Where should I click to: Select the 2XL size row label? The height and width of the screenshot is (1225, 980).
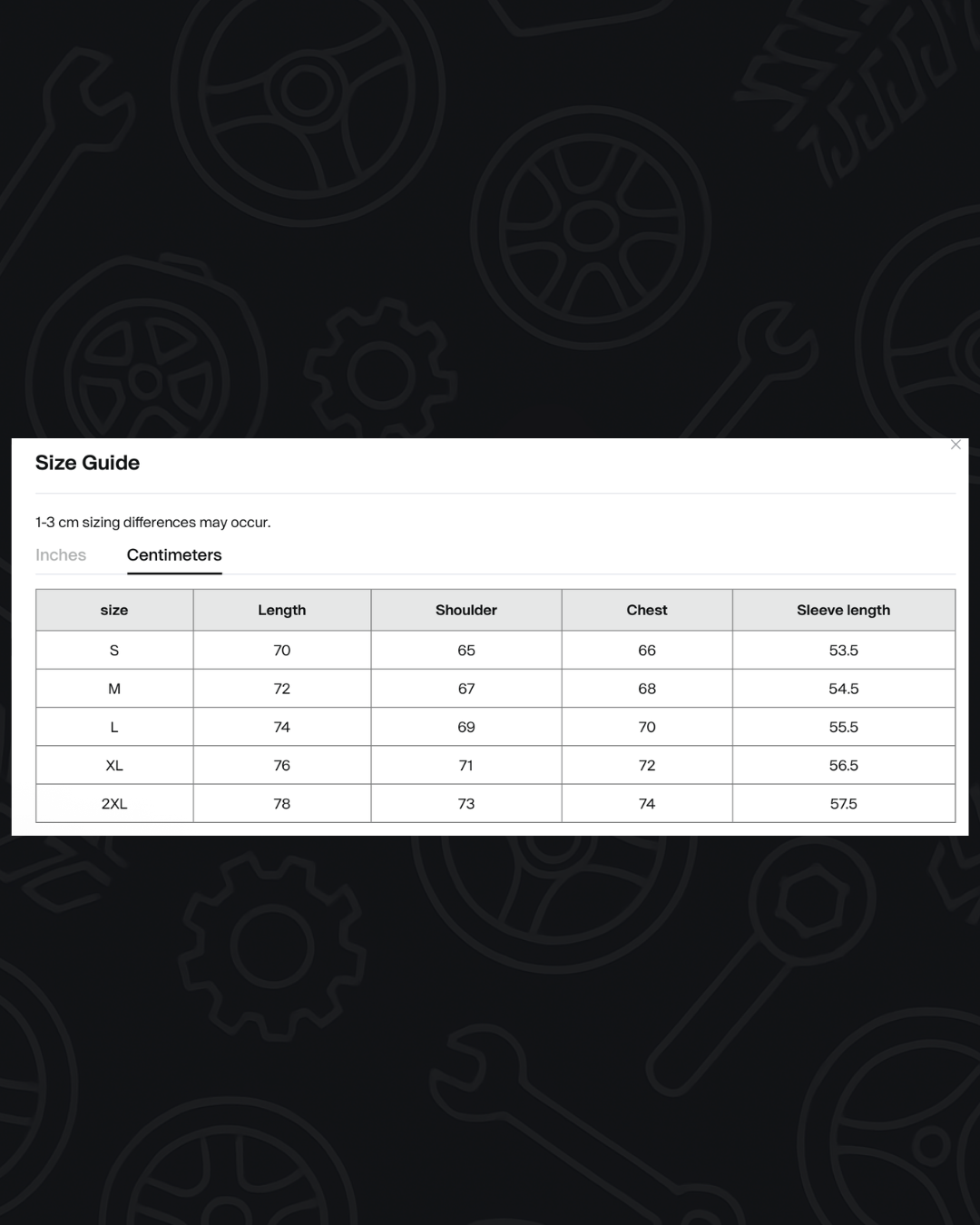(x=114, y=804)
